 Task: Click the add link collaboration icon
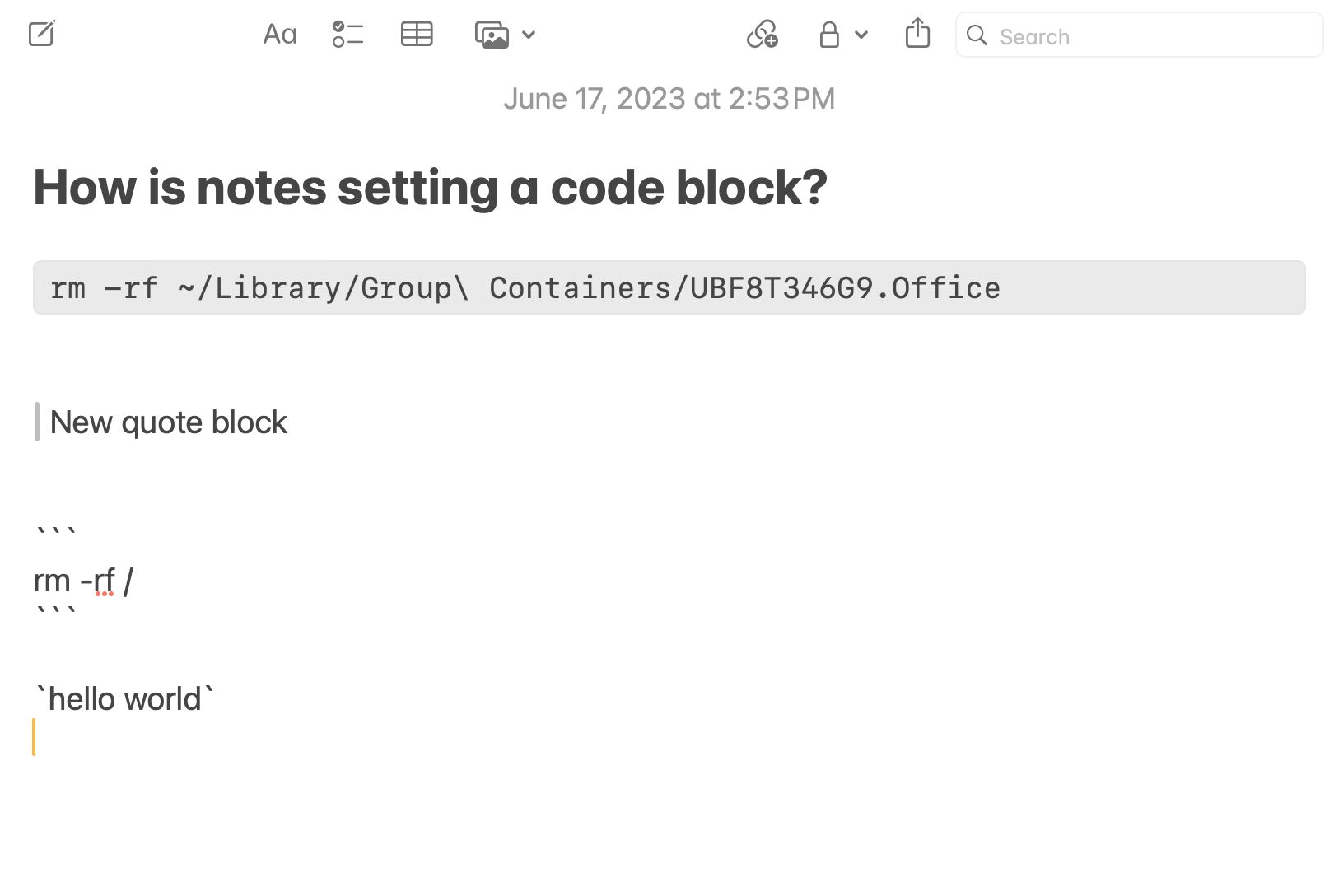[762, 35]
